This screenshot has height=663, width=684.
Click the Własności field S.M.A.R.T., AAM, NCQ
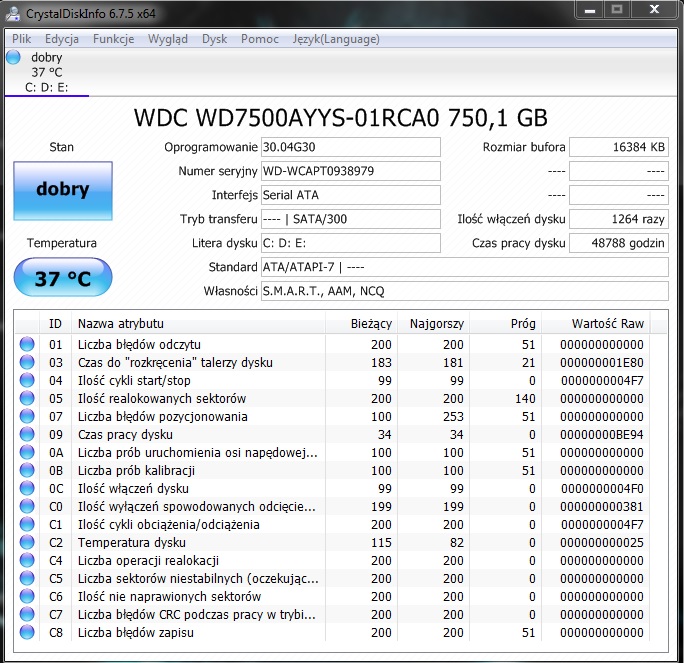point(465,291)
